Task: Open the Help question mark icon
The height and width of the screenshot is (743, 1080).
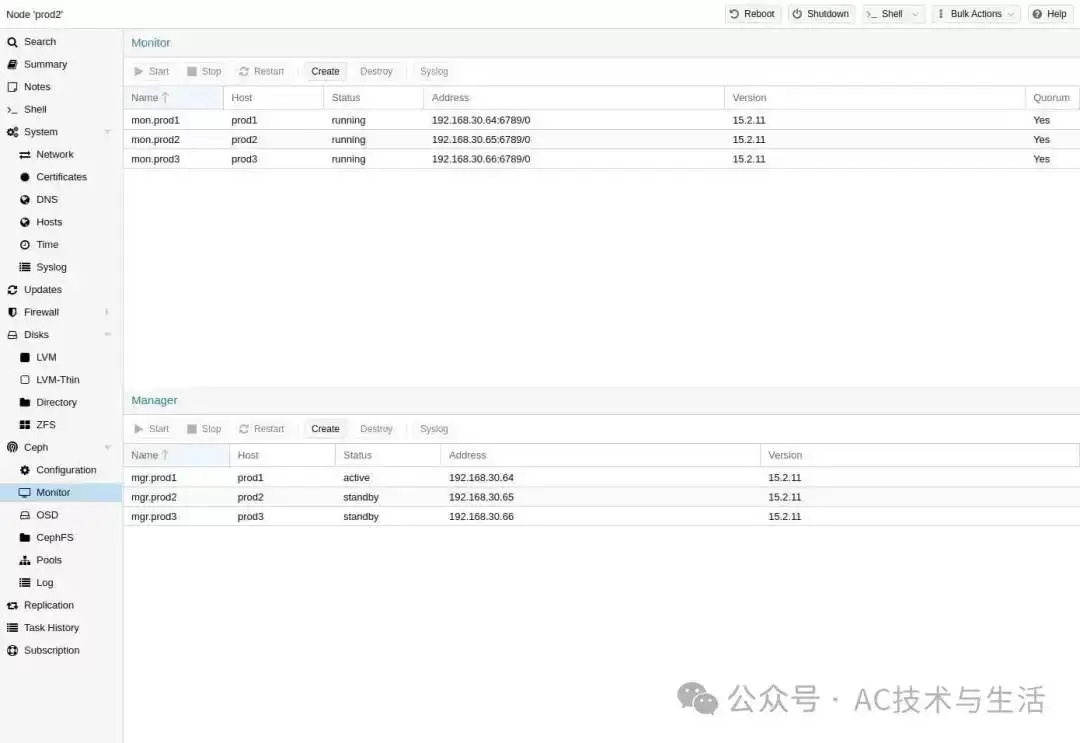Action: [1037, 14]
